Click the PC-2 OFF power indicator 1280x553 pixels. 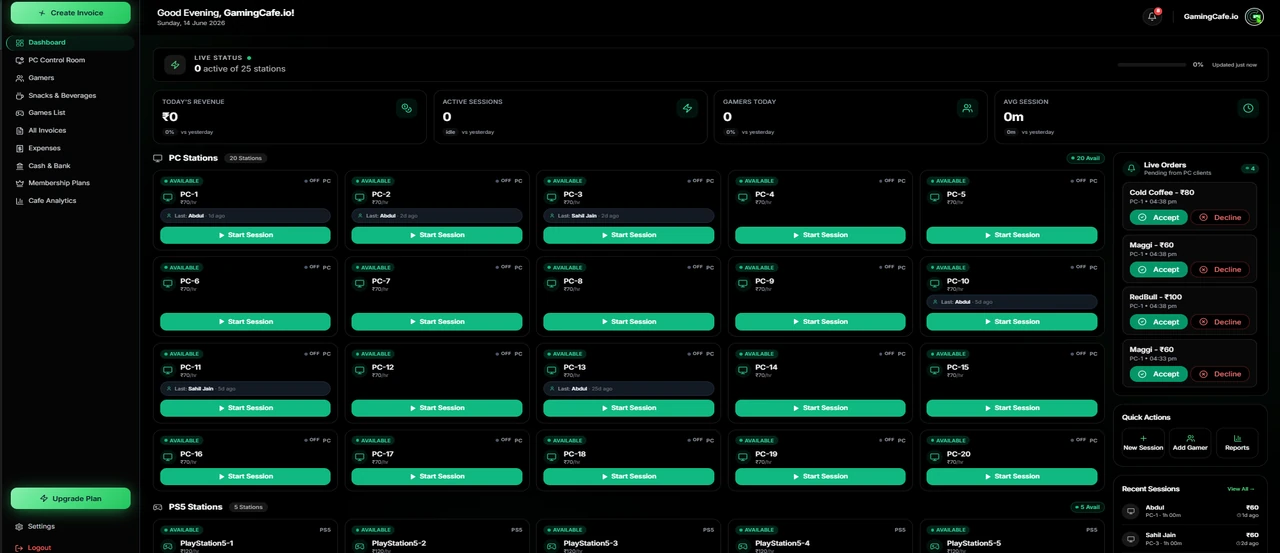(x=503, y=181)
